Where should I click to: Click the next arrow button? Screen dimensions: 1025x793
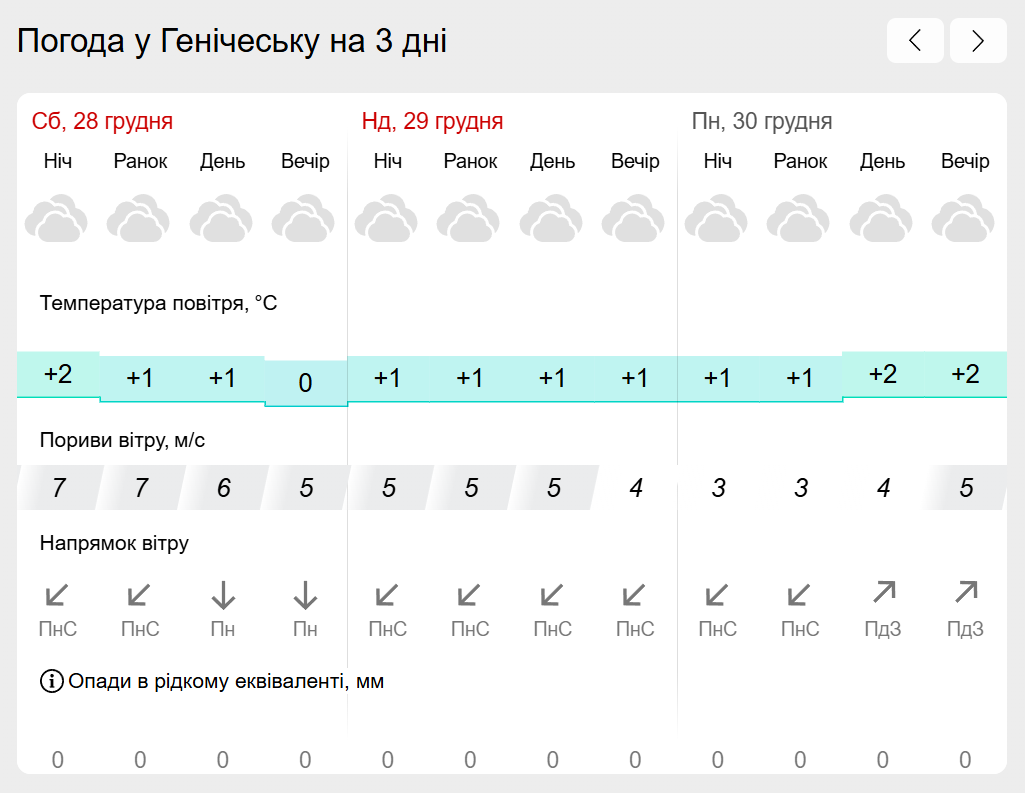pyautogui.click(x=978, y=41)
